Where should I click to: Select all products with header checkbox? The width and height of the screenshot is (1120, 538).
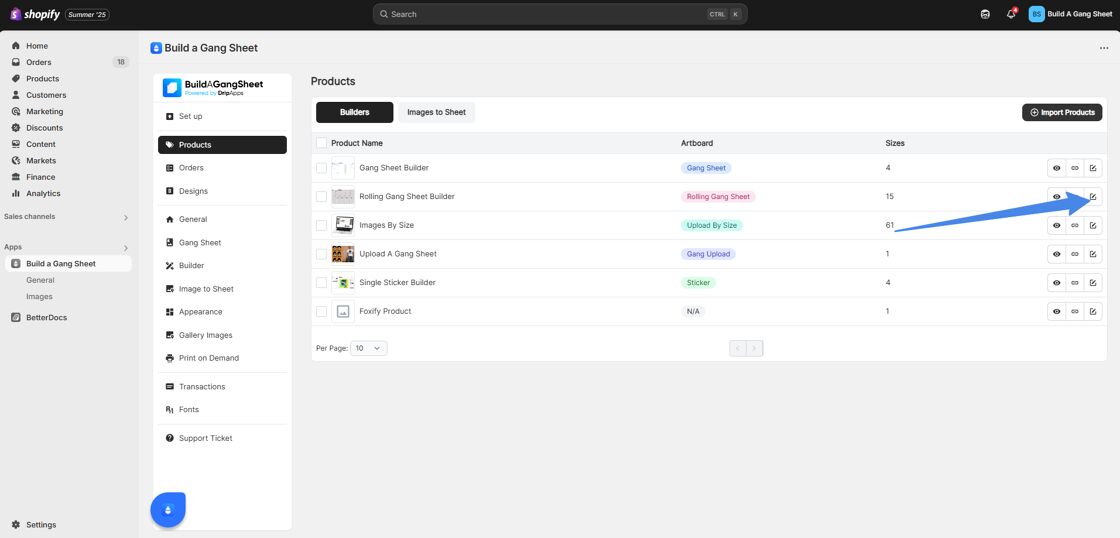tap(321, 143)
